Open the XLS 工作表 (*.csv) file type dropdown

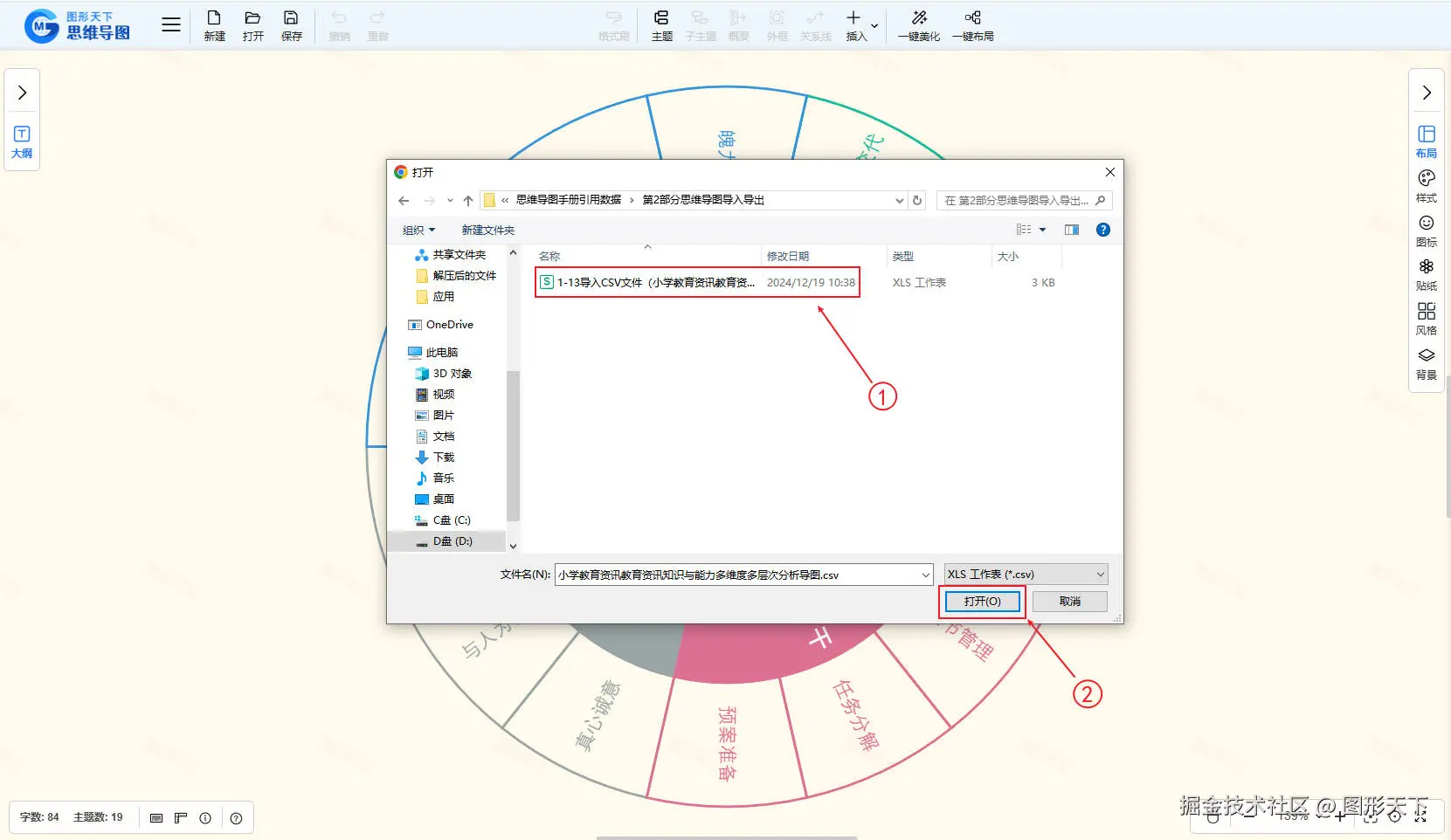[x=1026, y=575]
